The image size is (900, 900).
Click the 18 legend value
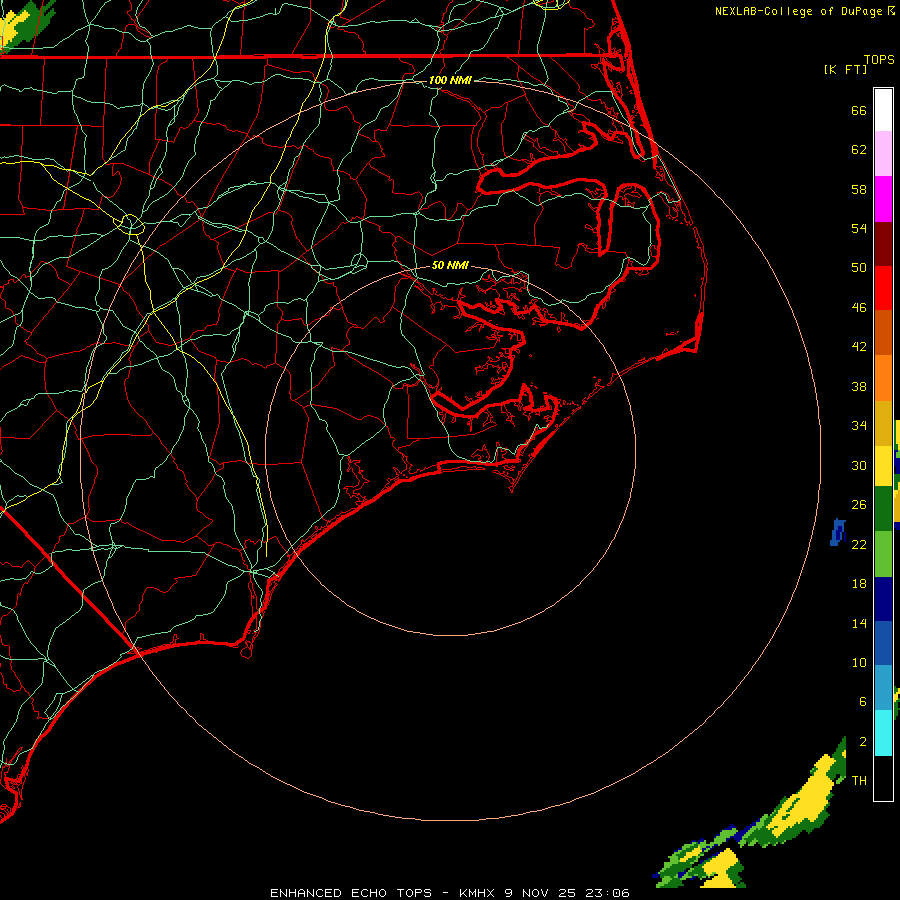click(859, 584)
